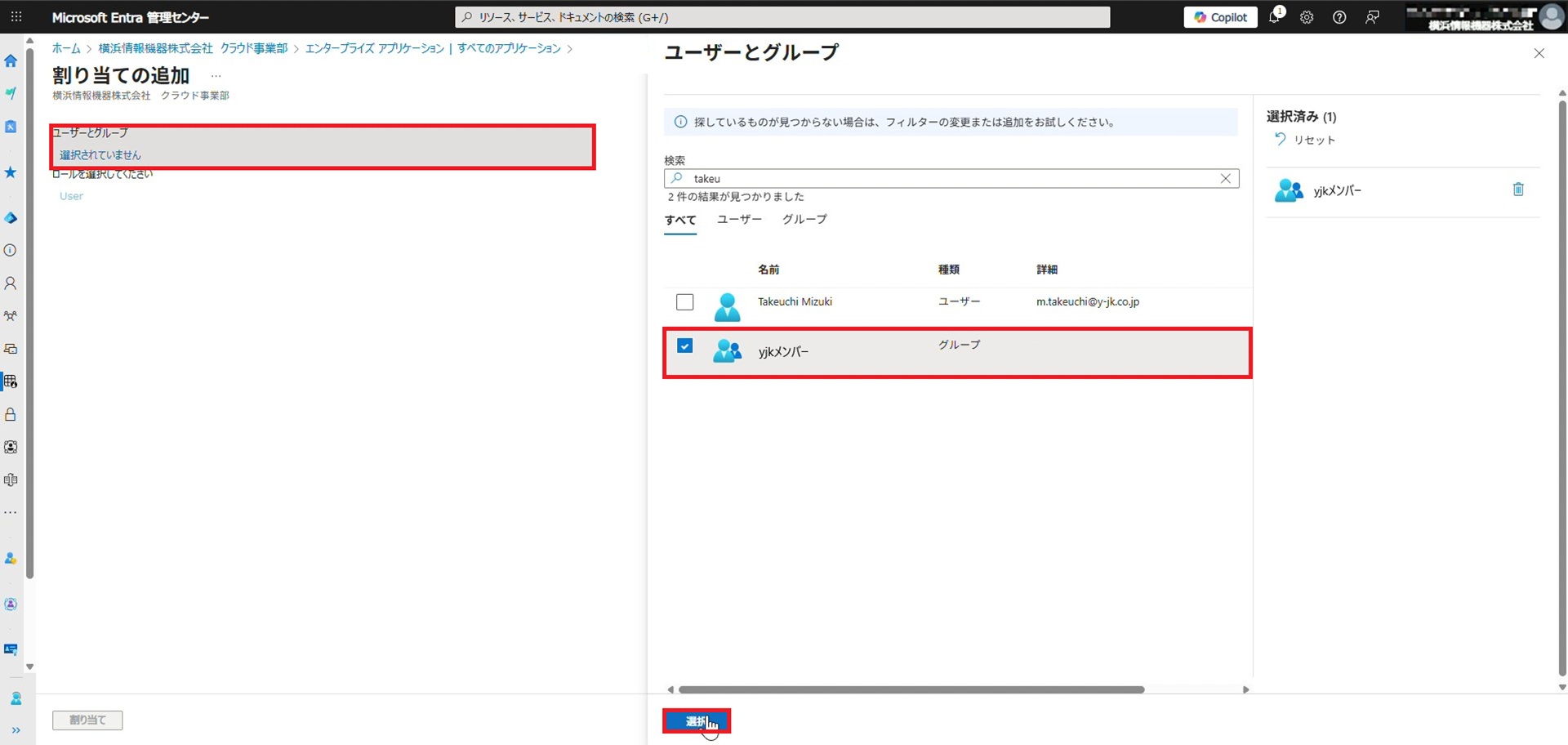Open the settings gear icon

coord(1307,17)
